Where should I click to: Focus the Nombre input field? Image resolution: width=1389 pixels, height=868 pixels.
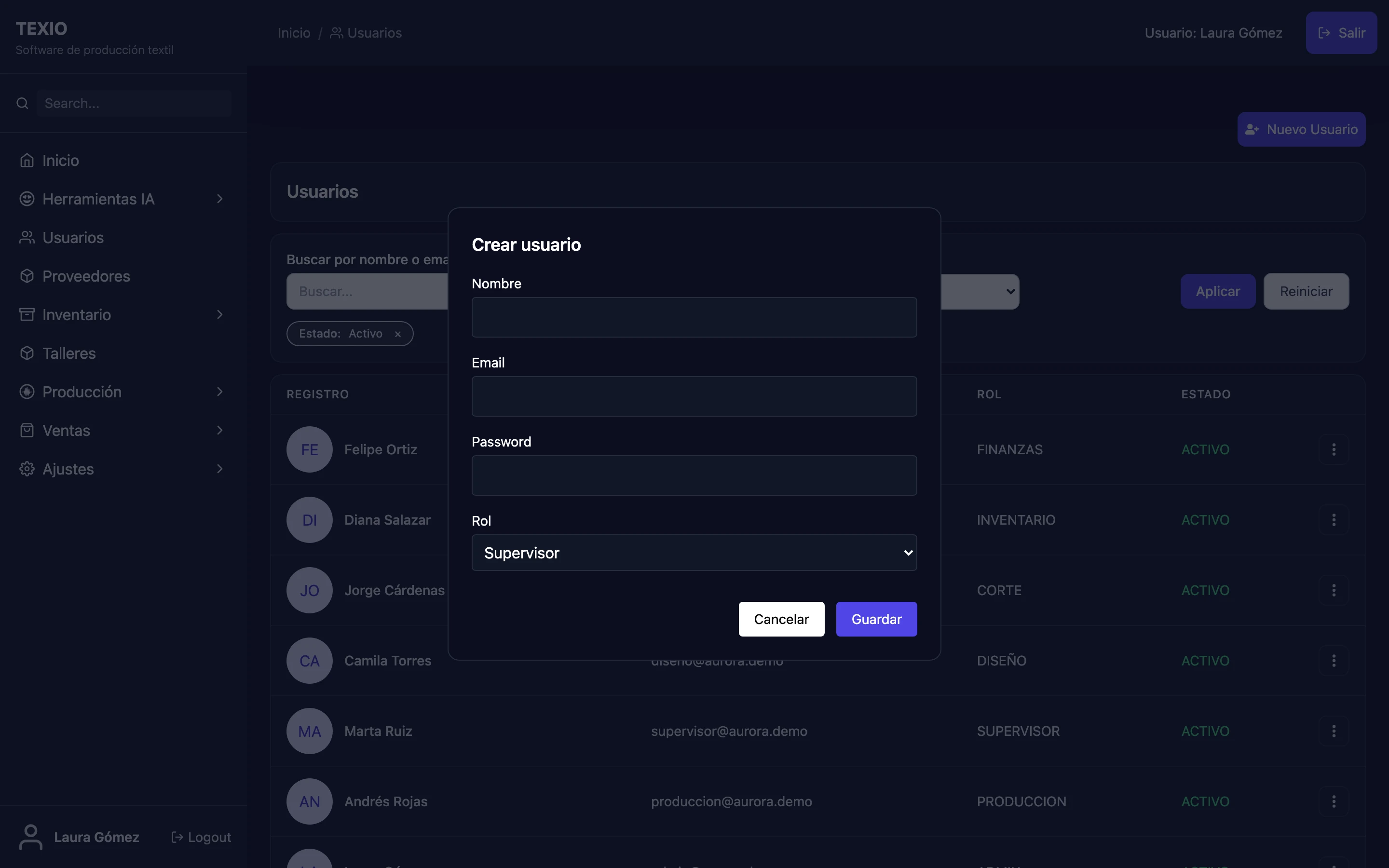[x=694, y=317]
